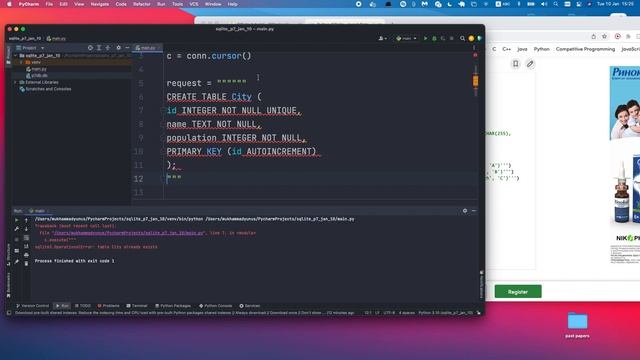The height and width of the screenshot is (360, 640).
Task: Open Project panel settings gear
Action: click(118, 48)
